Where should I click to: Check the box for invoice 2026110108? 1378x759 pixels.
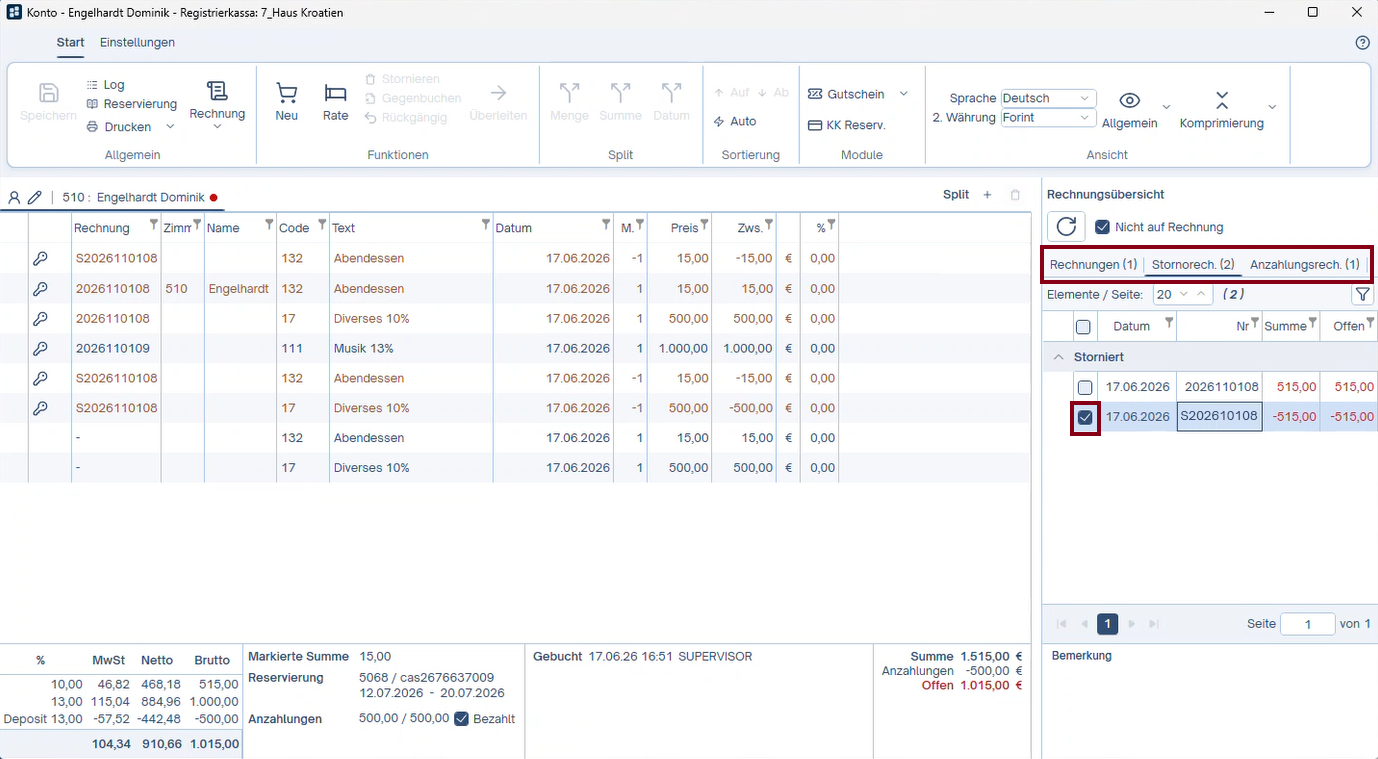(x=1085, y=387)
